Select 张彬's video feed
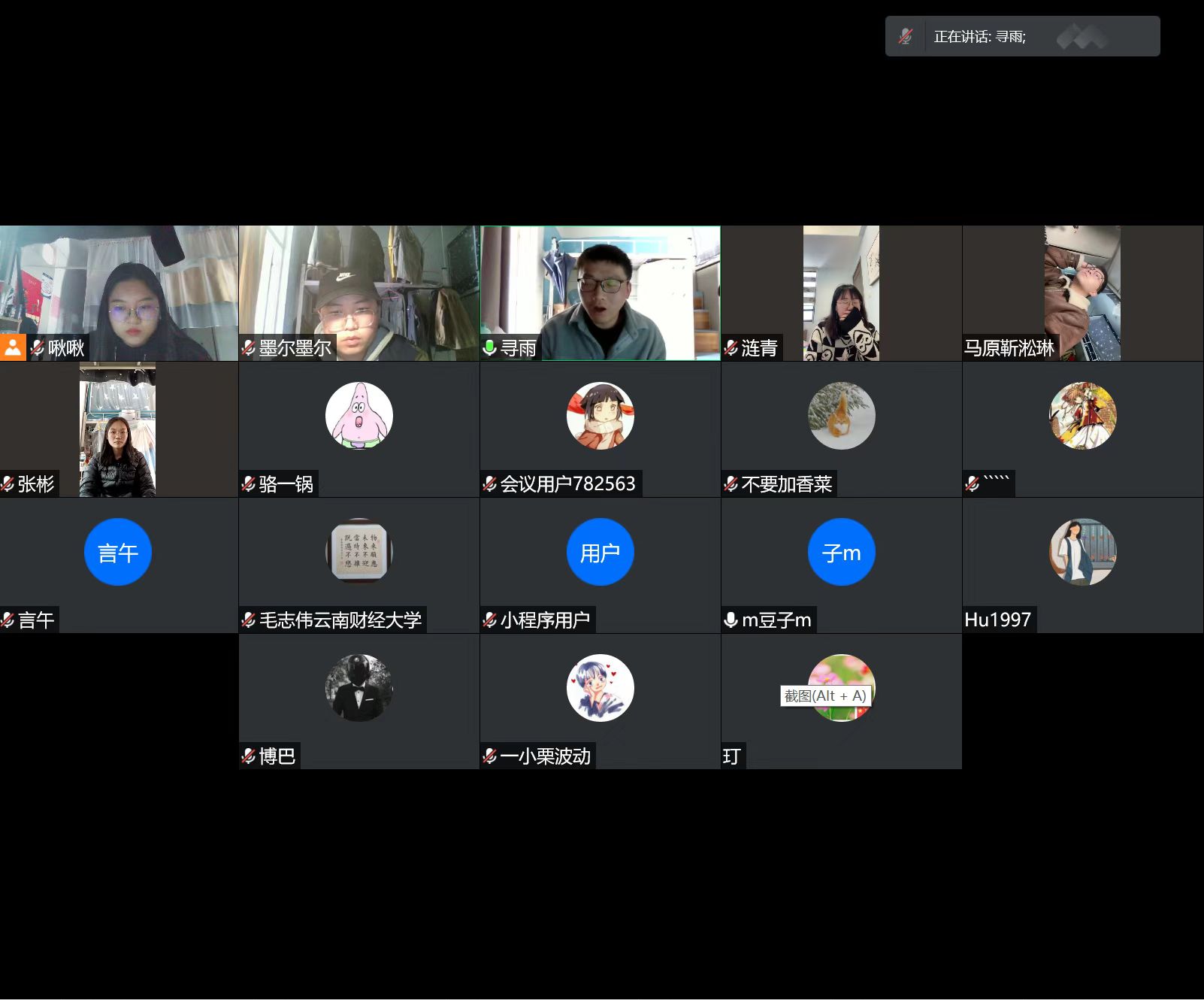 (117, 429)
